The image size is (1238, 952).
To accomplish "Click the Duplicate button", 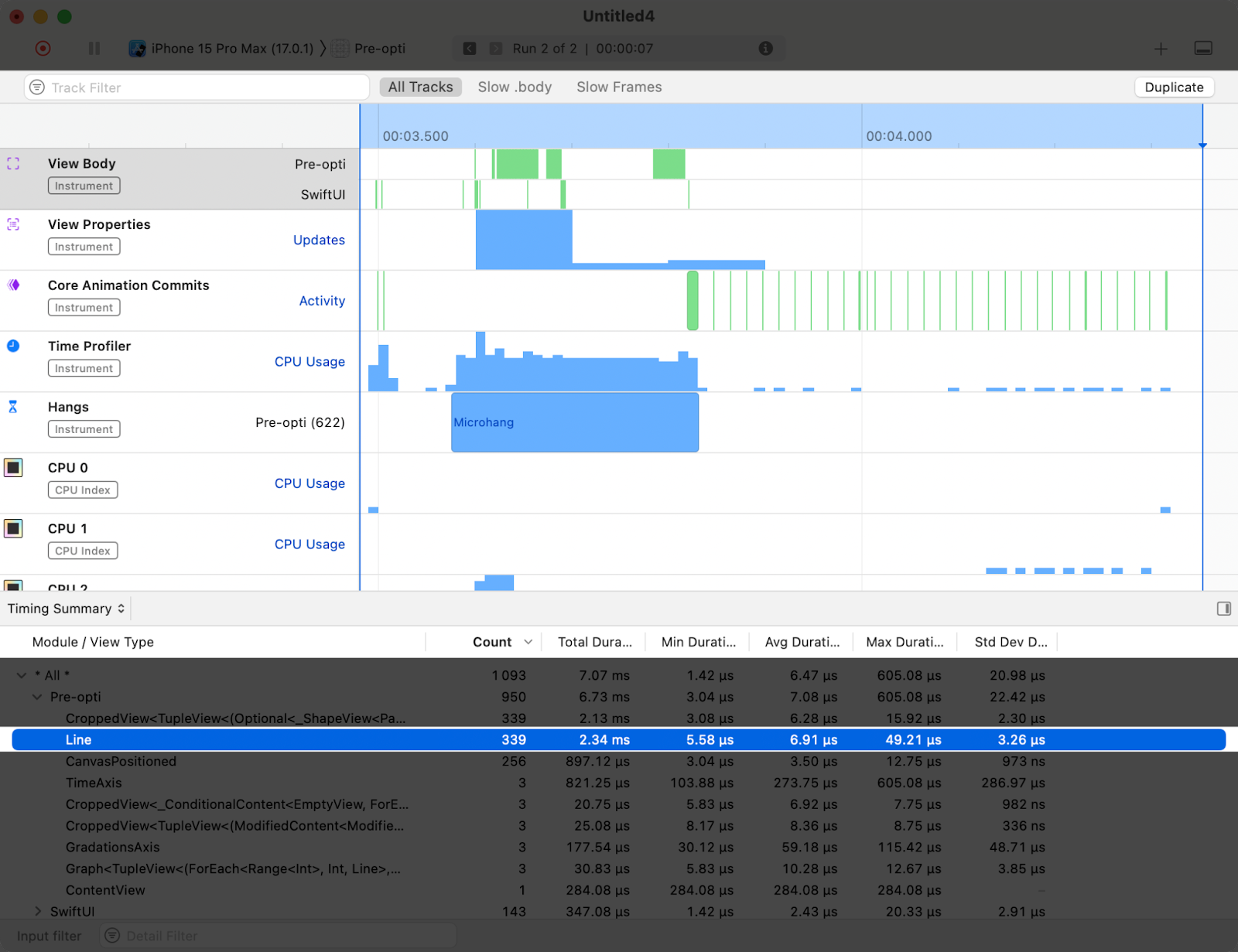I will (x=1174, y=87).
